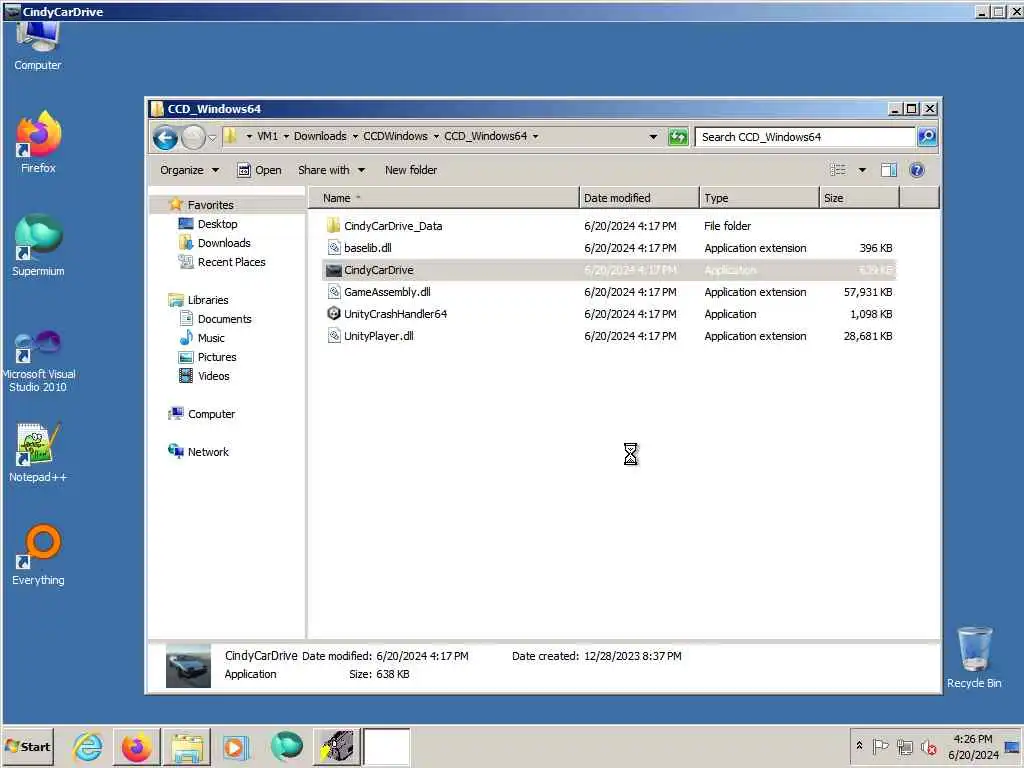
Task: Open Windows Media Player from taskbar
Action: coord(236,747)
